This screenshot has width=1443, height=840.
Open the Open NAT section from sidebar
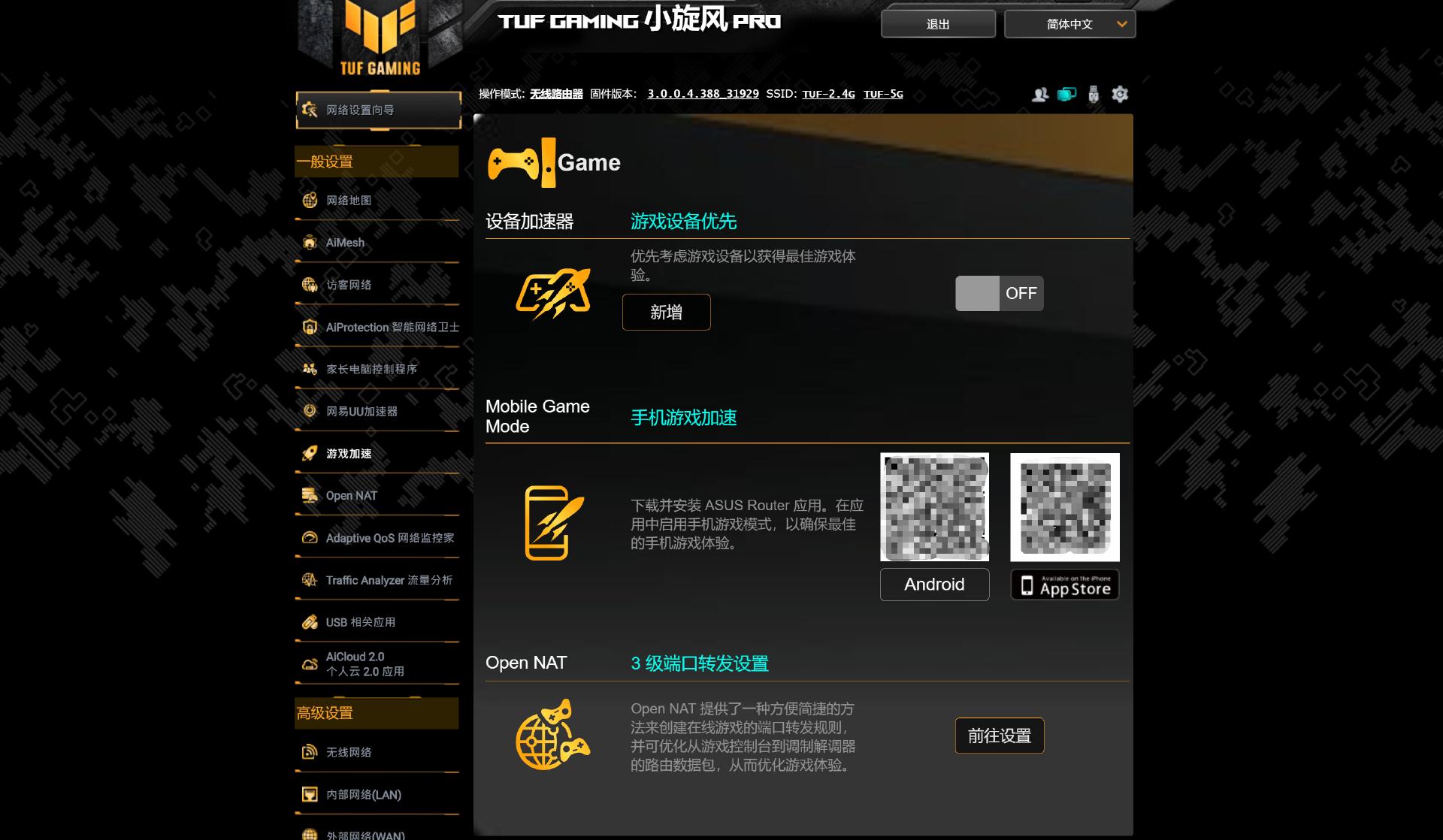click(352, 495)
